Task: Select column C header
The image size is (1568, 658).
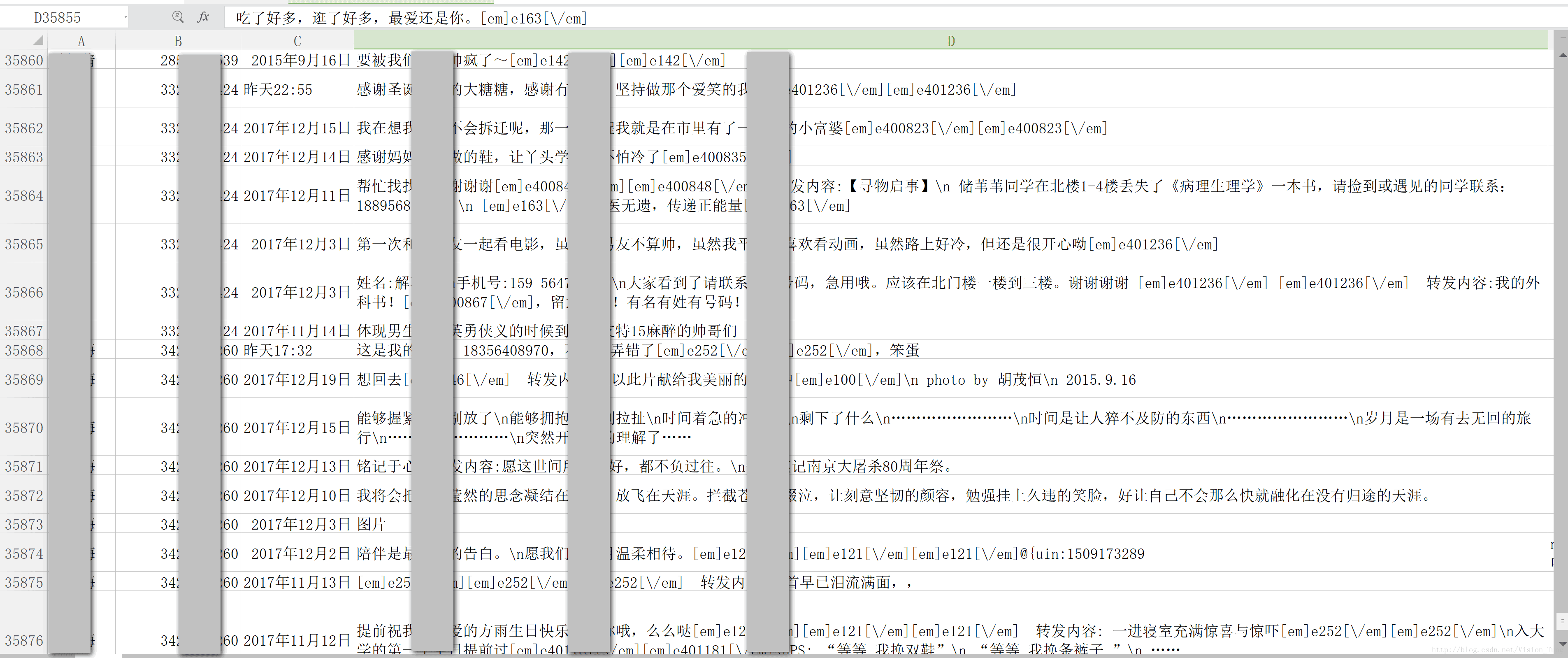Action: pos(297,41)
